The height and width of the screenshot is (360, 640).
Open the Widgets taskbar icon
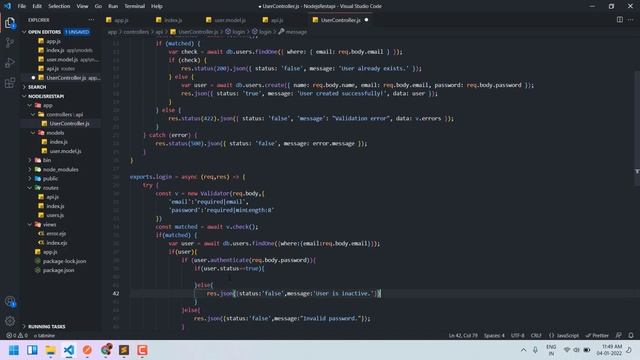pyautogui.click(x=32, y=350)
